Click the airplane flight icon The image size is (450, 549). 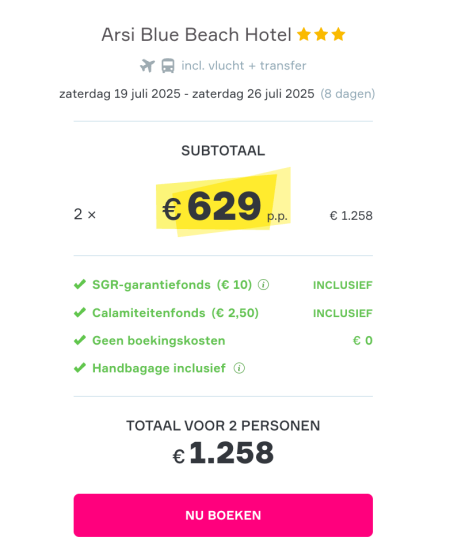(147, 66)
